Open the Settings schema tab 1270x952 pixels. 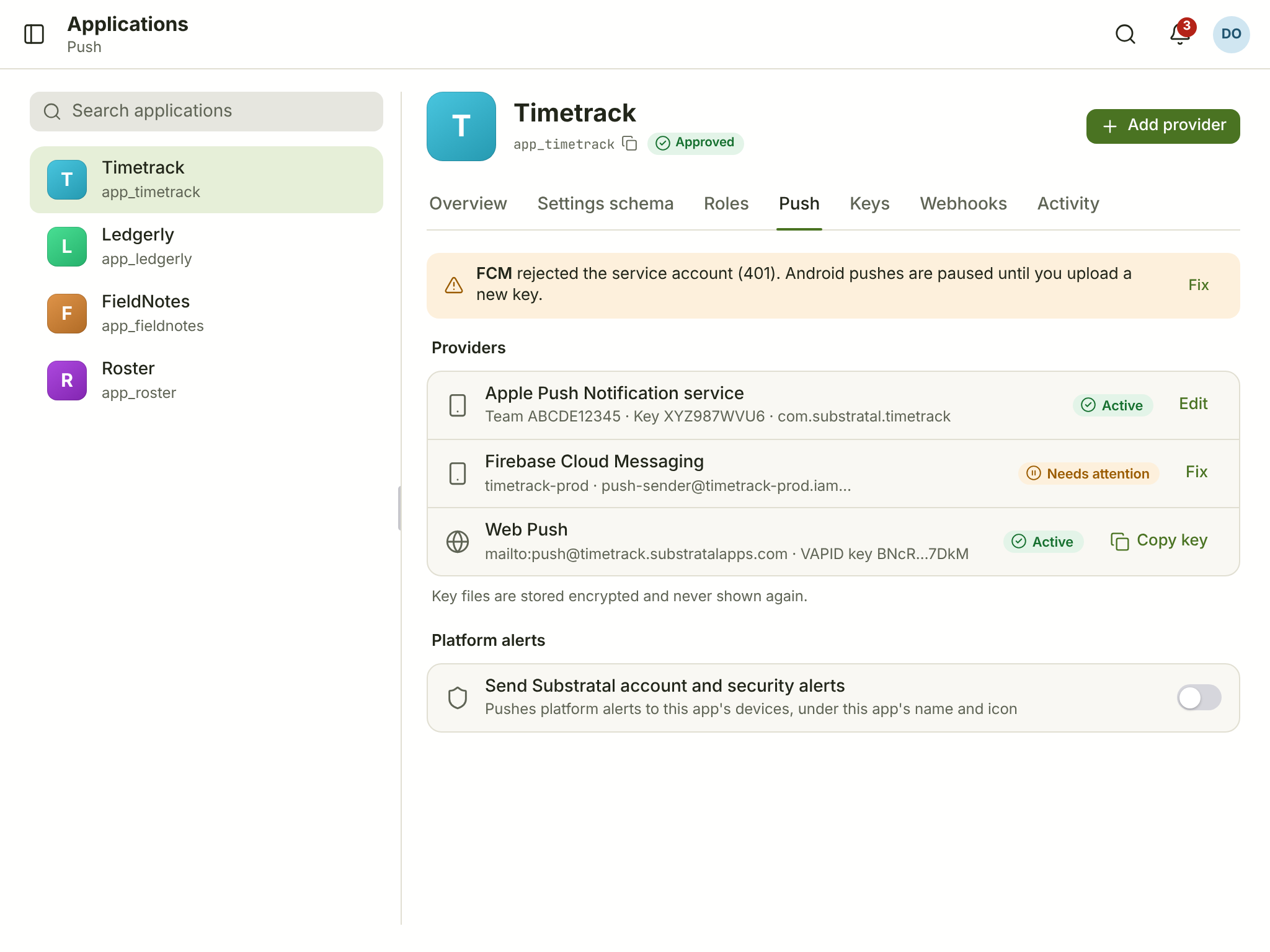tap(605, 203)
